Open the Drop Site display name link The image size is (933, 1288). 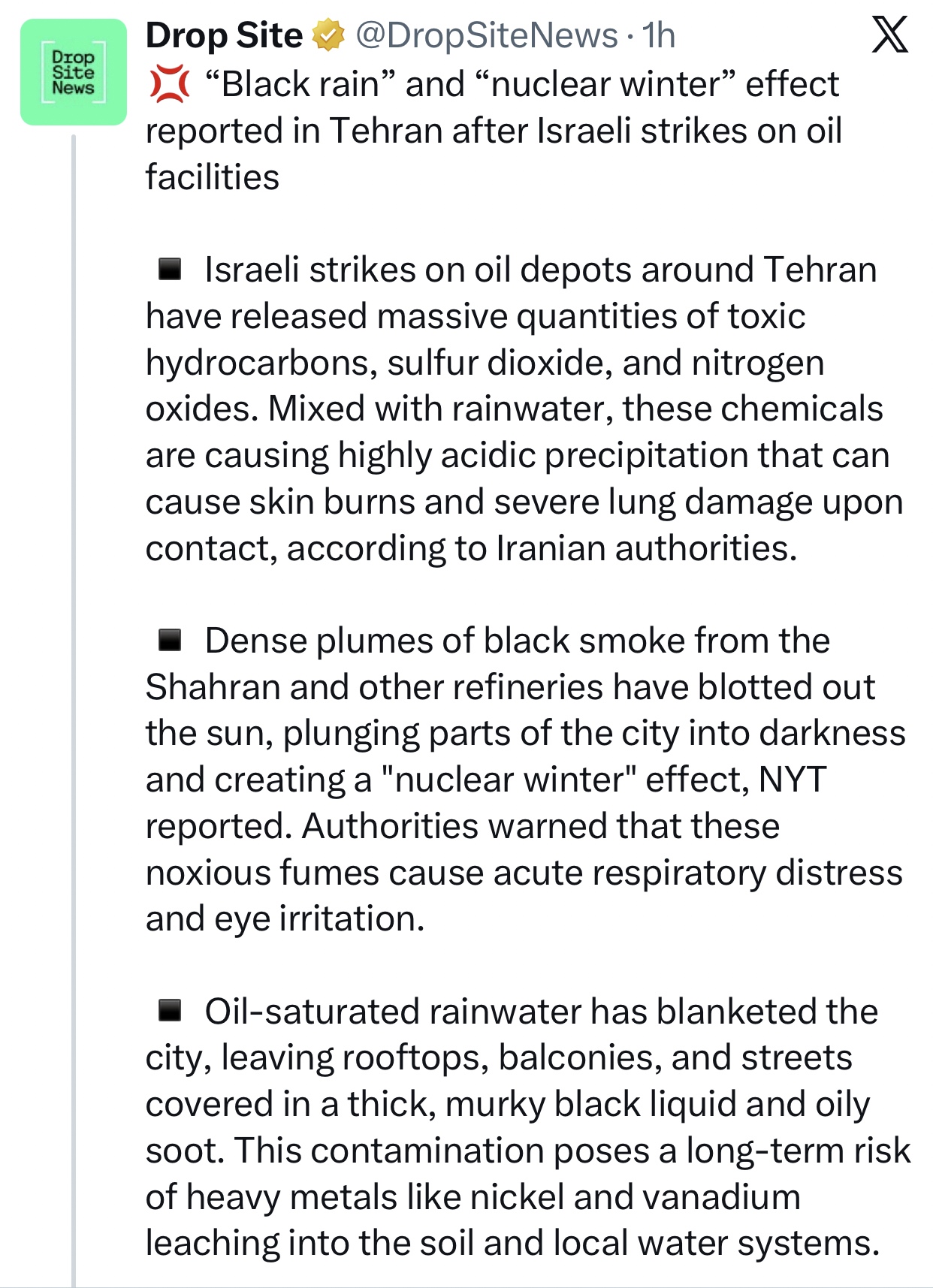pyautogui.click(x=223, y=35)
